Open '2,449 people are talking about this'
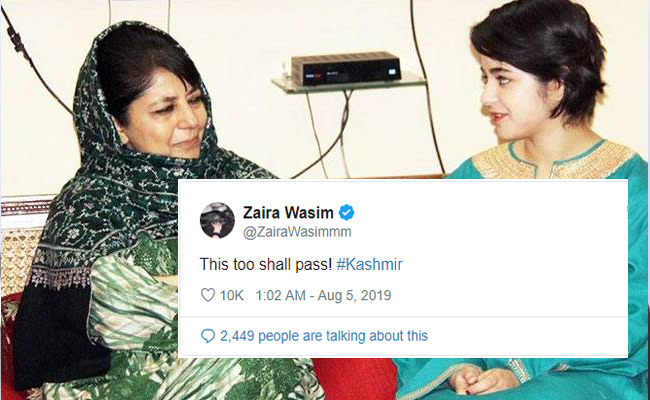The image size is (650, 400). tap(324, 336)
